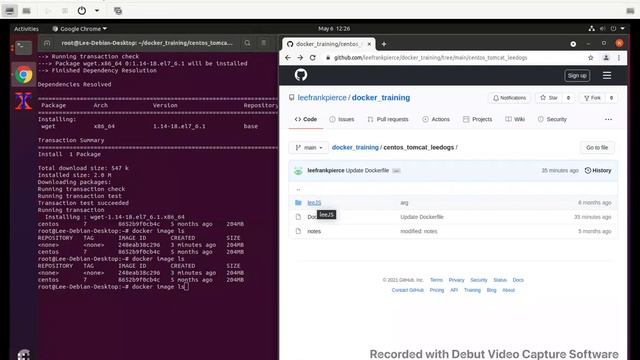
Task: Click Blog footer link
Action: pos(491,290)
